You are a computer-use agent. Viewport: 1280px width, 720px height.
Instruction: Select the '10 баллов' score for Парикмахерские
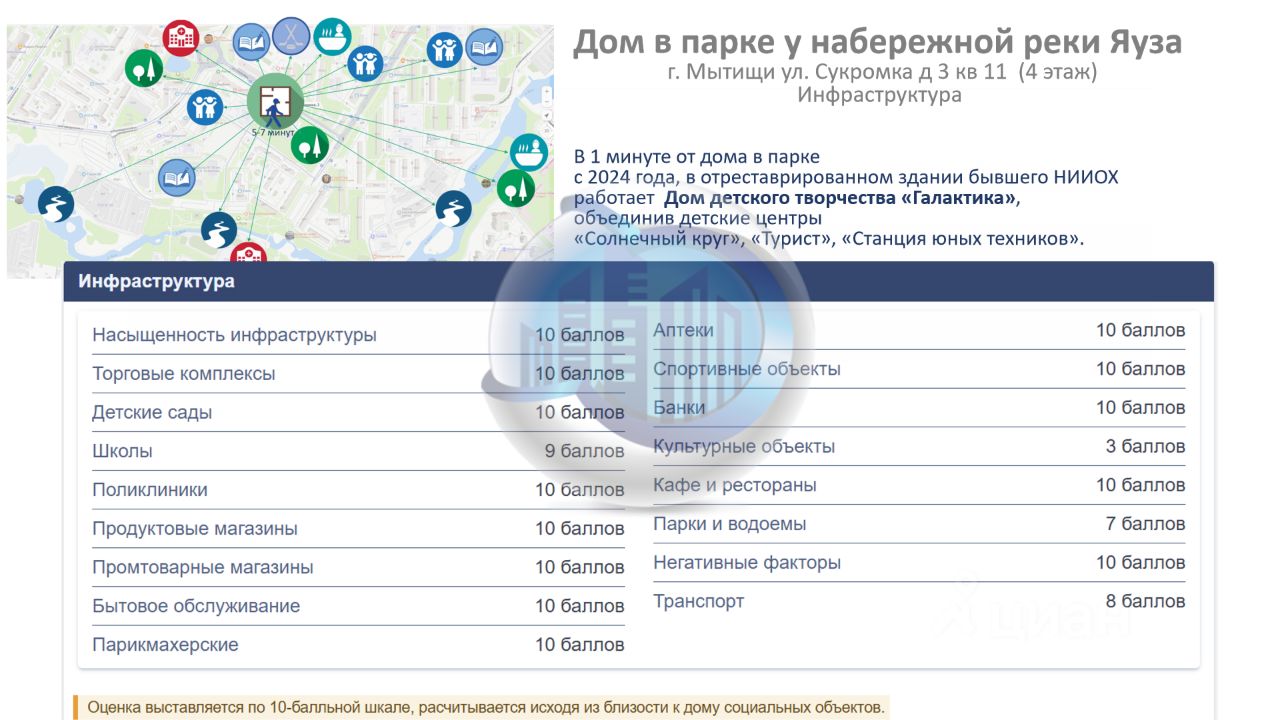point(580,645)
